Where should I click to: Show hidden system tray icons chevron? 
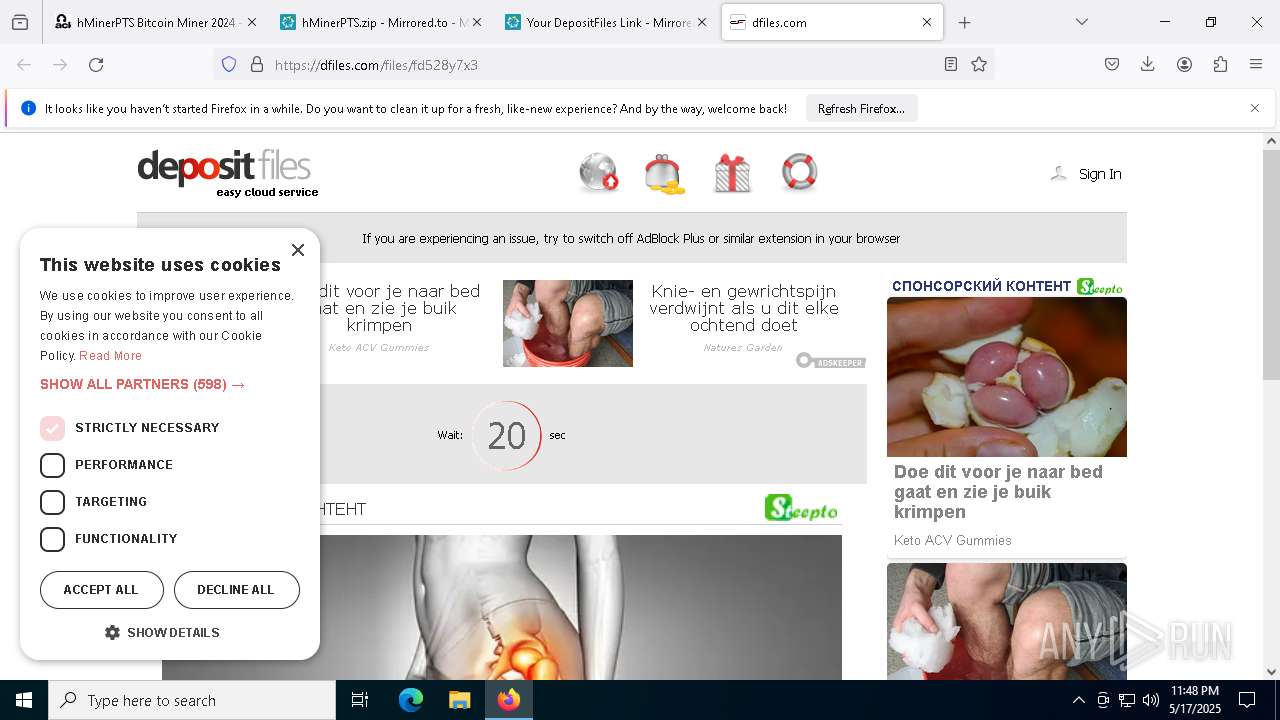[1078, 700]
